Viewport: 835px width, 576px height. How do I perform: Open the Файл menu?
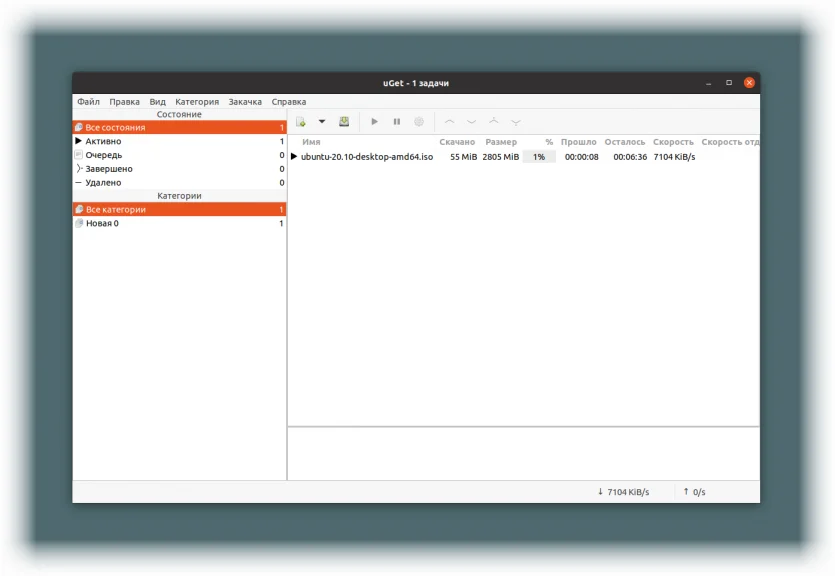(x=88, y=102)
